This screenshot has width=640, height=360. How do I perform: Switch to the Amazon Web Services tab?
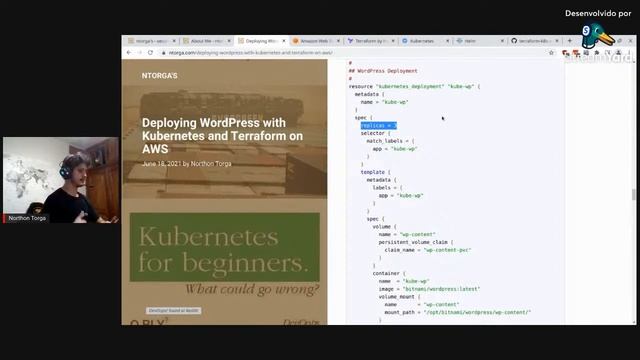coord(316,41)
